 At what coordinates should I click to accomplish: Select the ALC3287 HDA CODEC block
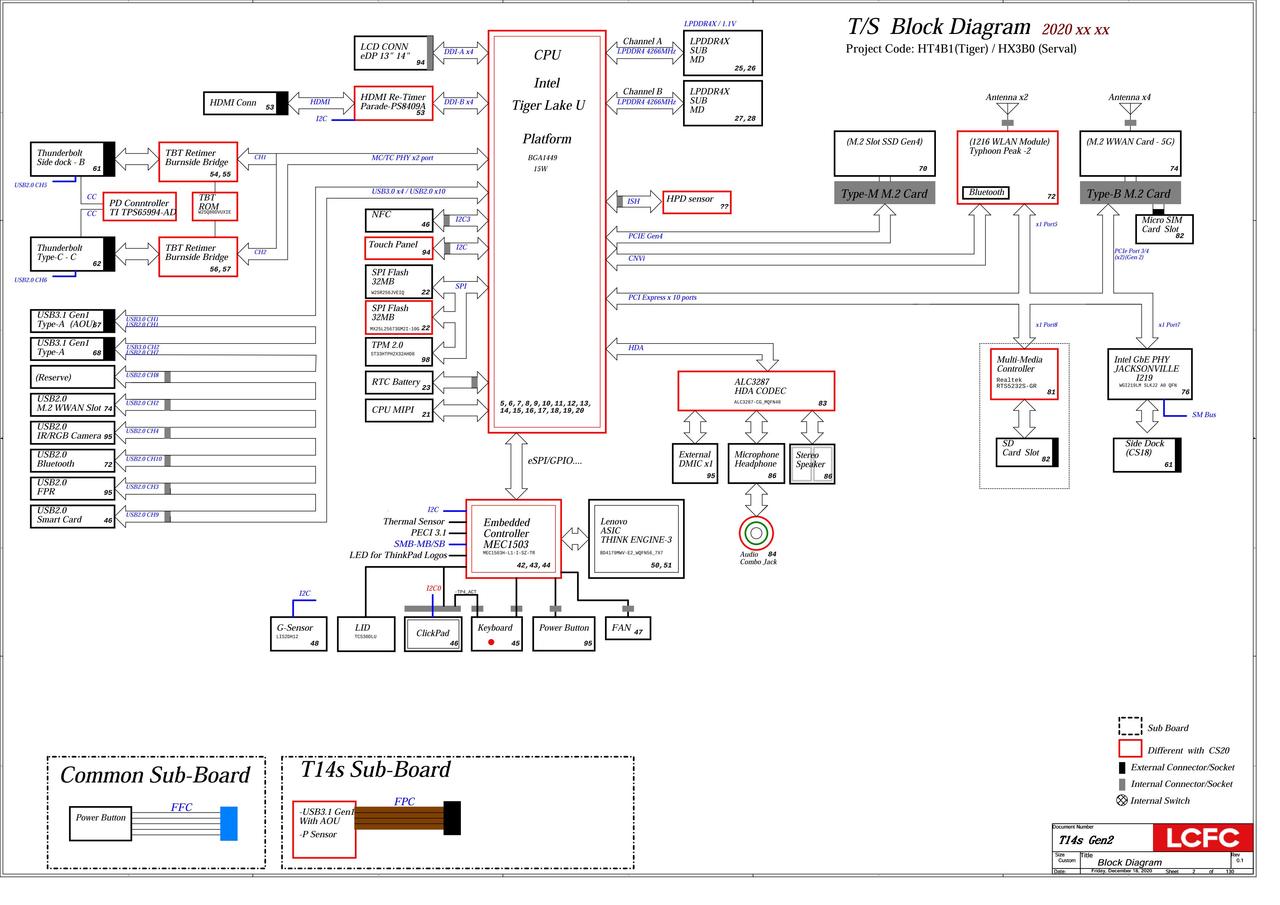pos(756,391)
